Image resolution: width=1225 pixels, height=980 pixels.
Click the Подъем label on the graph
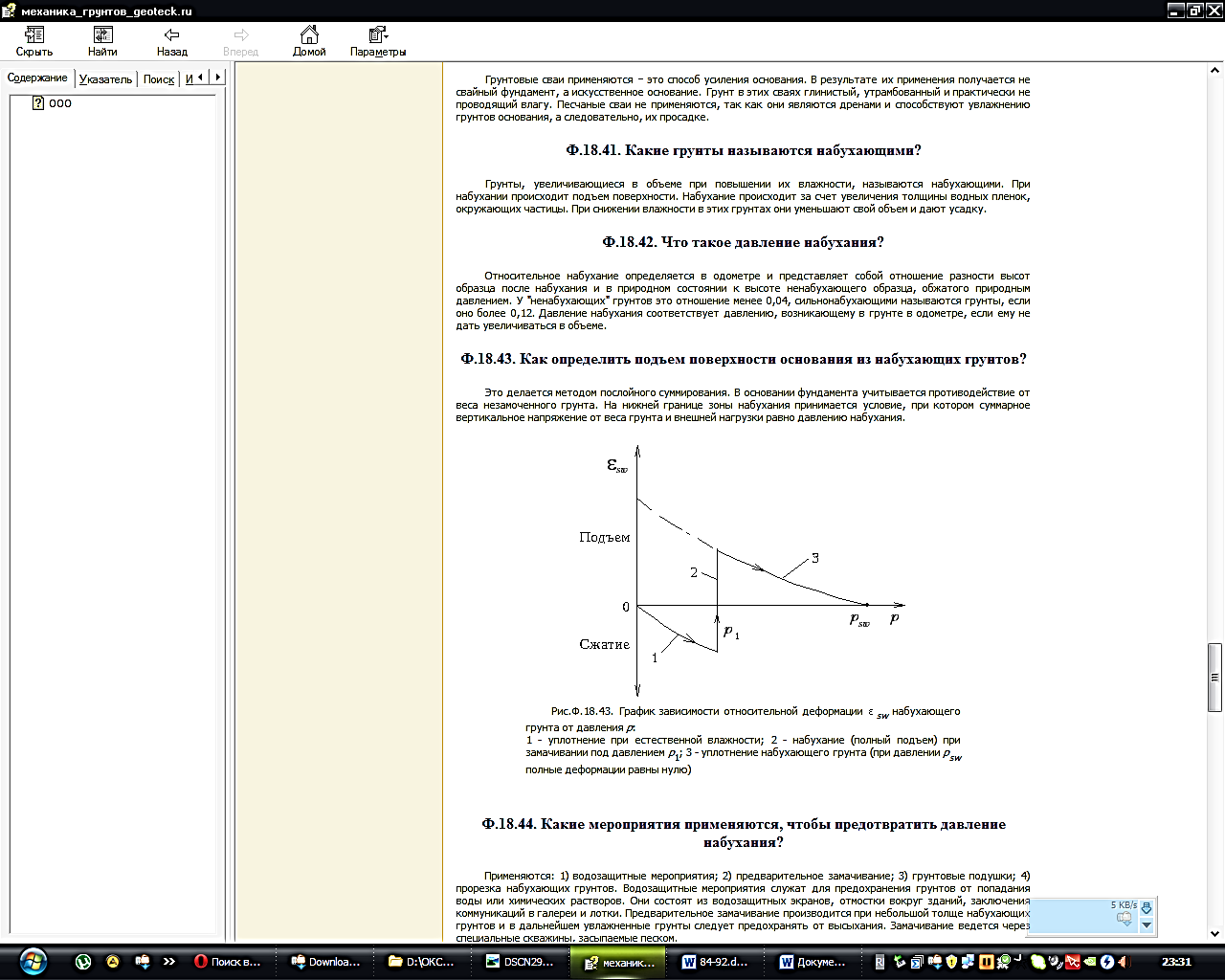click(605, 537)
